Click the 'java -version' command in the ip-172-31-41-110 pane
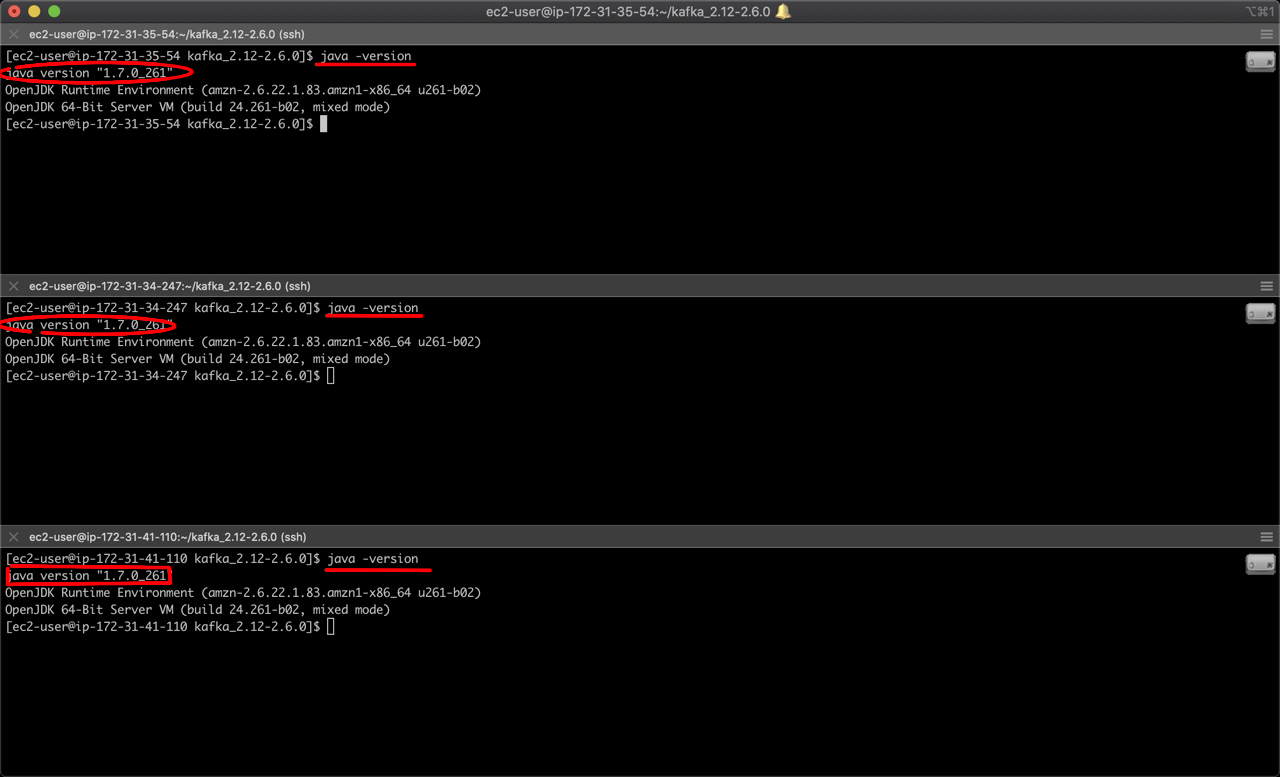Image resolution: width=1280 pixels, height=777 pixels. pyautogui.click(x=373, y=559)
